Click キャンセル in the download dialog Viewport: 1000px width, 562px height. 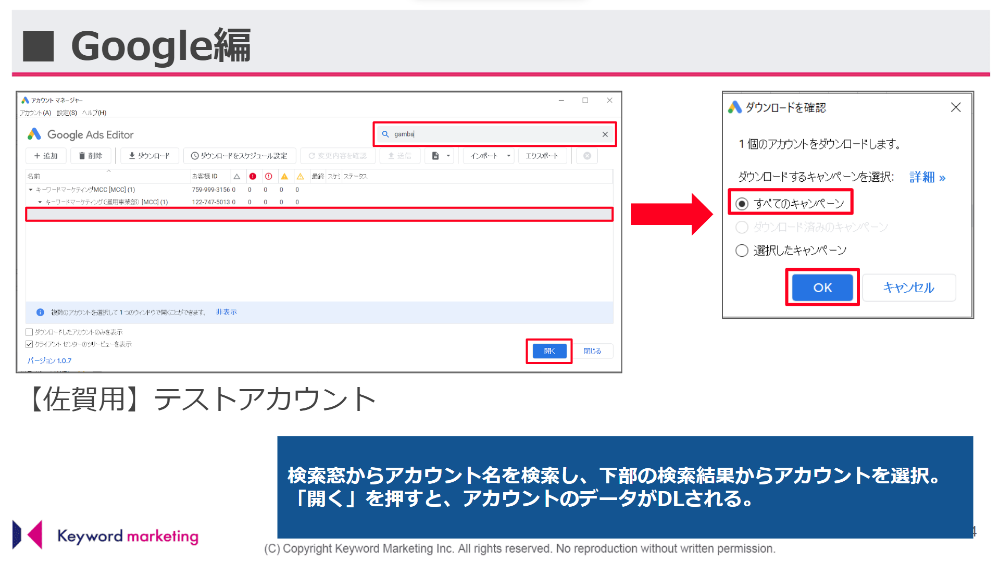[908, 287]
